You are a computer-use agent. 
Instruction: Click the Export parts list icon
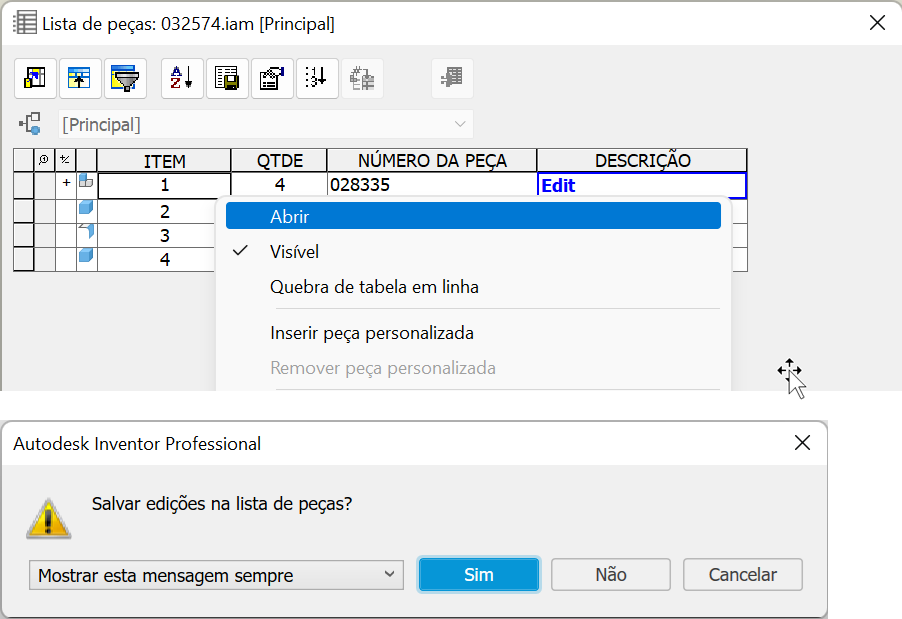click(x=227, y=78)
